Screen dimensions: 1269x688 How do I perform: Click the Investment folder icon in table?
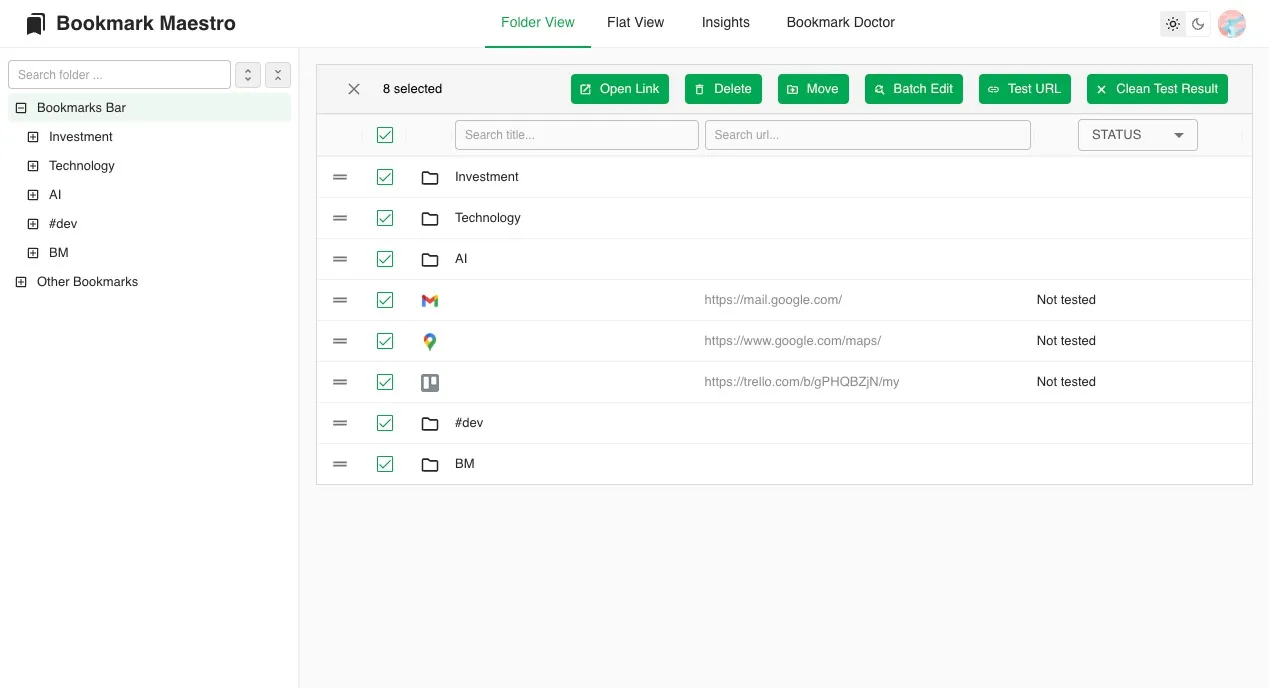pos(430,178)
